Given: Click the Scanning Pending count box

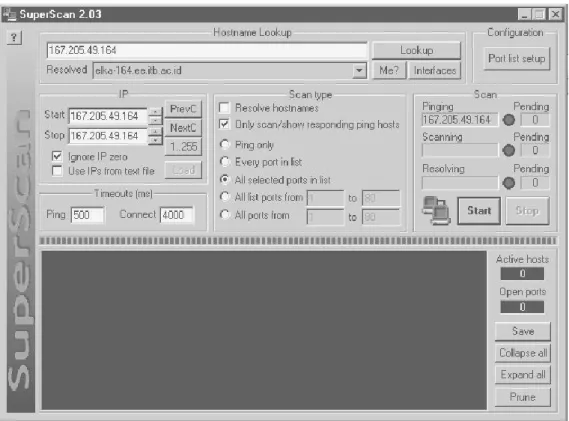Looking at the screenshot, I should [535, 150].
